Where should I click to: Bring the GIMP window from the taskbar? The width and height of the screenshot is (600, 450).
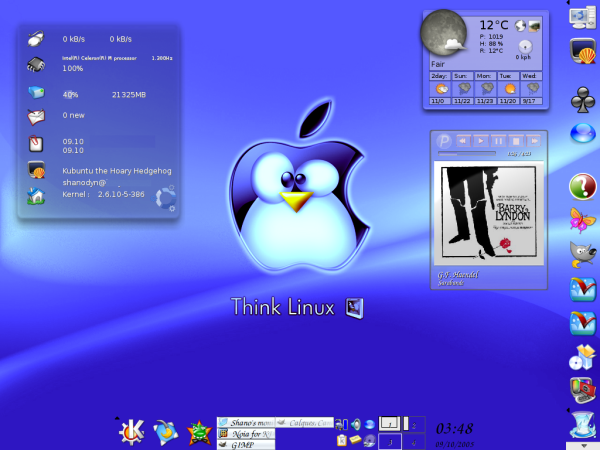click(246, 445)
